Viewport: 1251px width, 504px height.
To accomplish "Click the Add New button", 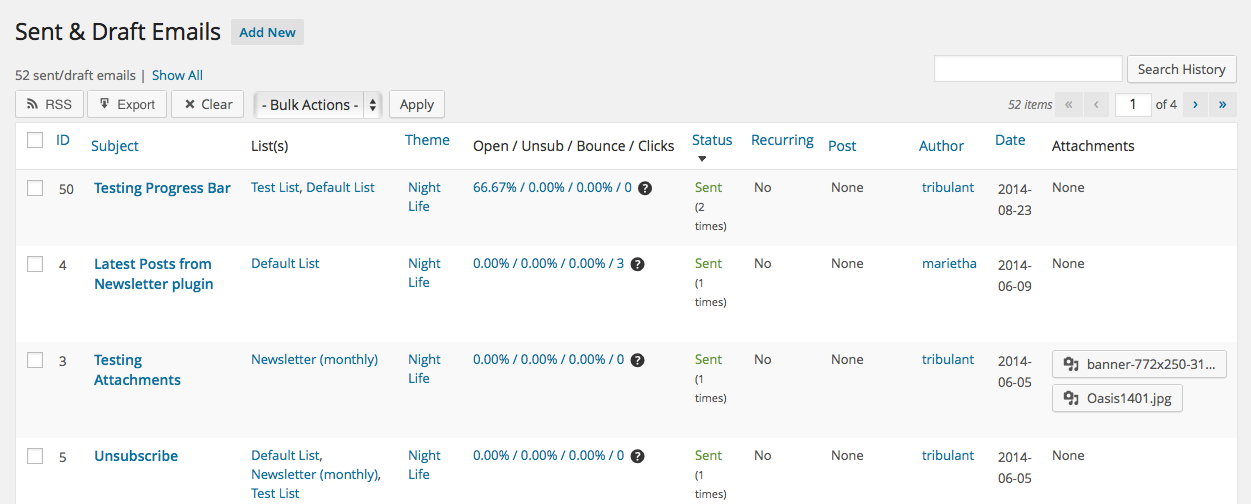I will tap(267, 32).
